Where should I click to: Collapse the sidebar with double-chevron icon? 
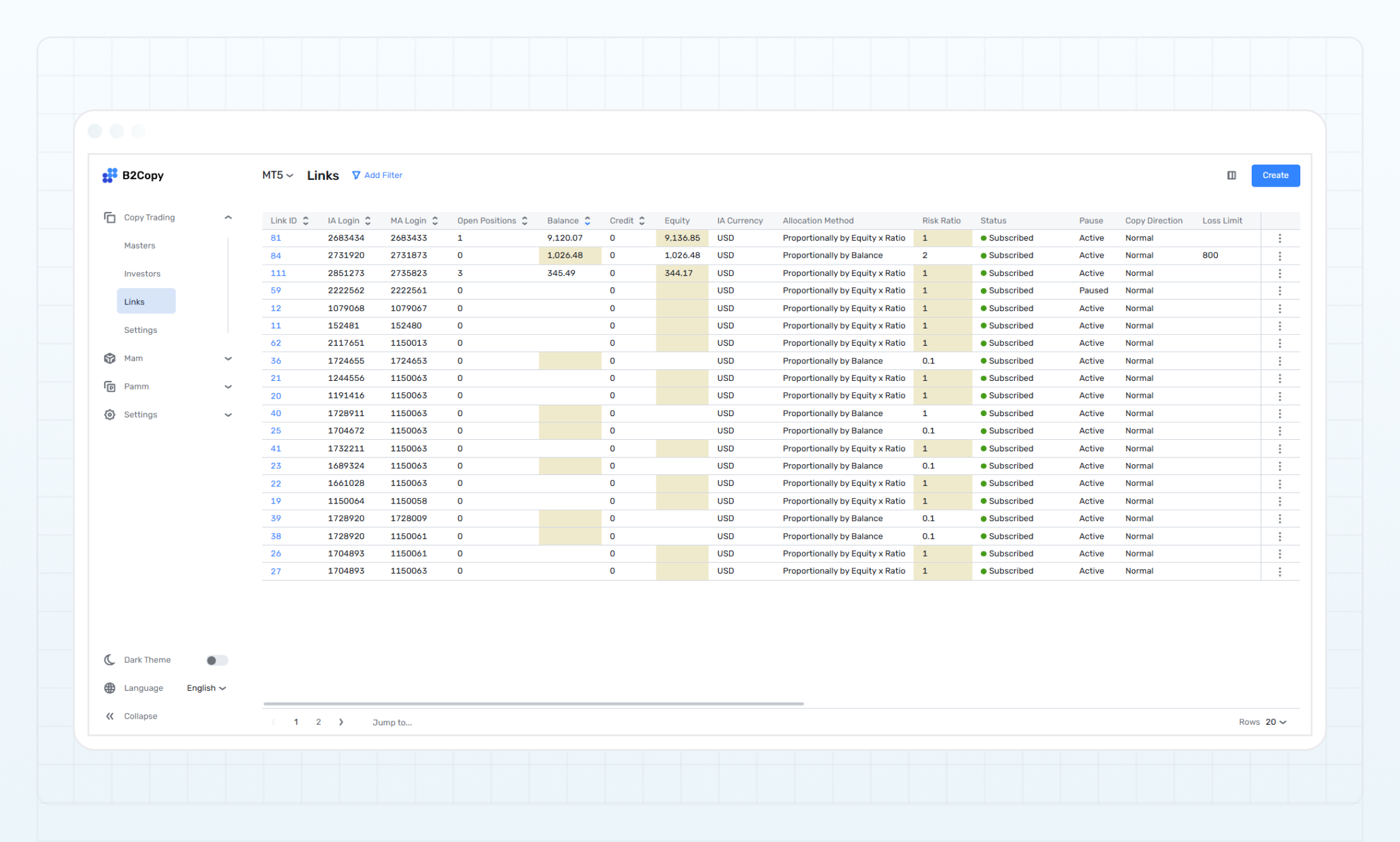pos(110,716)
